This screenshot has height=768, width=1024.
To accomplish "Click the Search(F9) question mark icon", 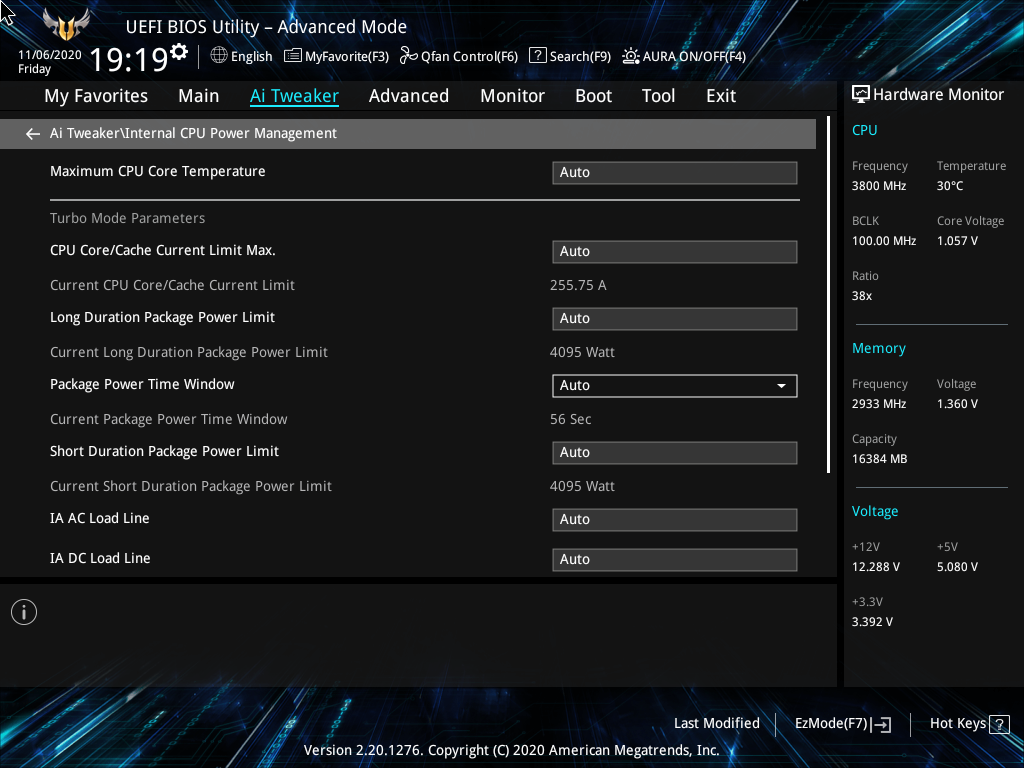I will (x=538, y=56).
